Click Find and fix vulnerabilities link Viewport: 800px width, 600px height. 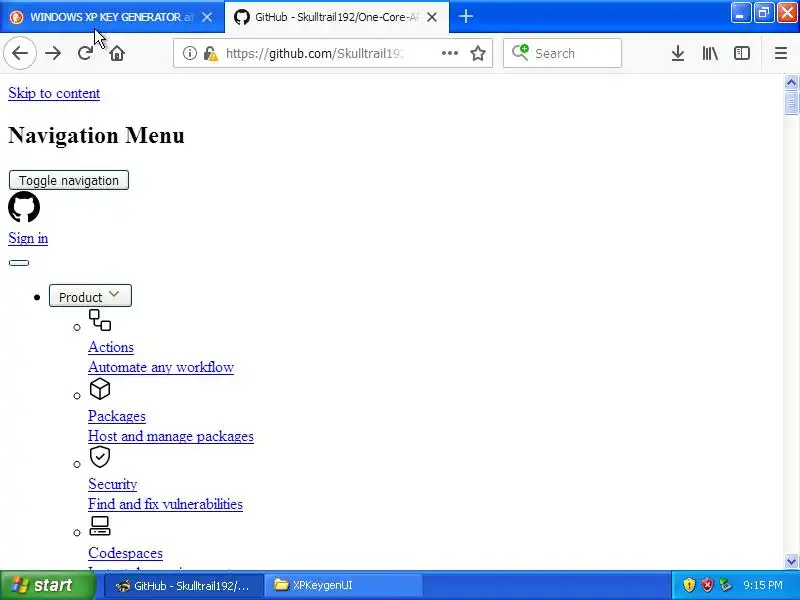pos(165,505)
